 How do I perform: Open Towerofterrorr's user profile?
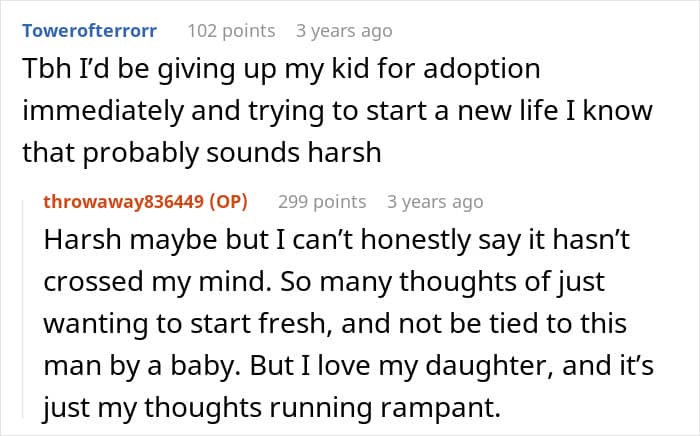89,31
